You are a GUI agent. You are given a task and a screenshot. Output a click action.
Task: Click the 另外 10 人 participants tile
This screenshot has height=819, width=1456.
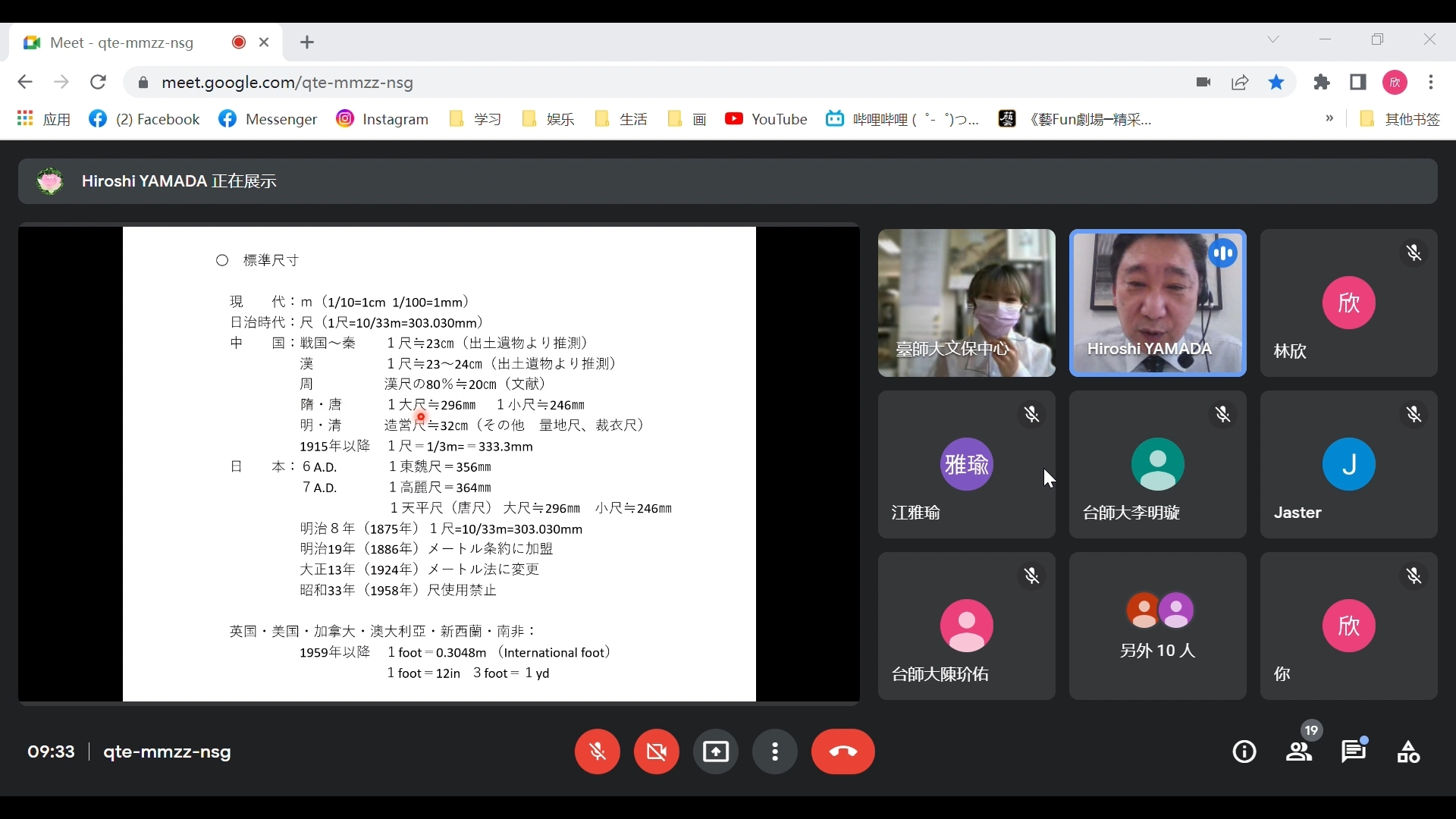(x=1157, y=626)
